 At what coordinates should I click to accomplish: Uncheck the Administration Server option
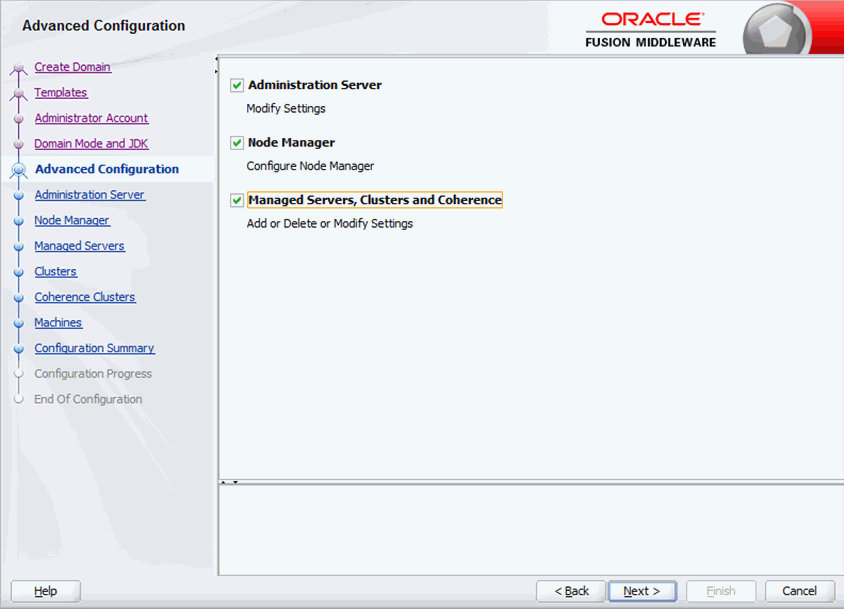(x=236, y=85)
